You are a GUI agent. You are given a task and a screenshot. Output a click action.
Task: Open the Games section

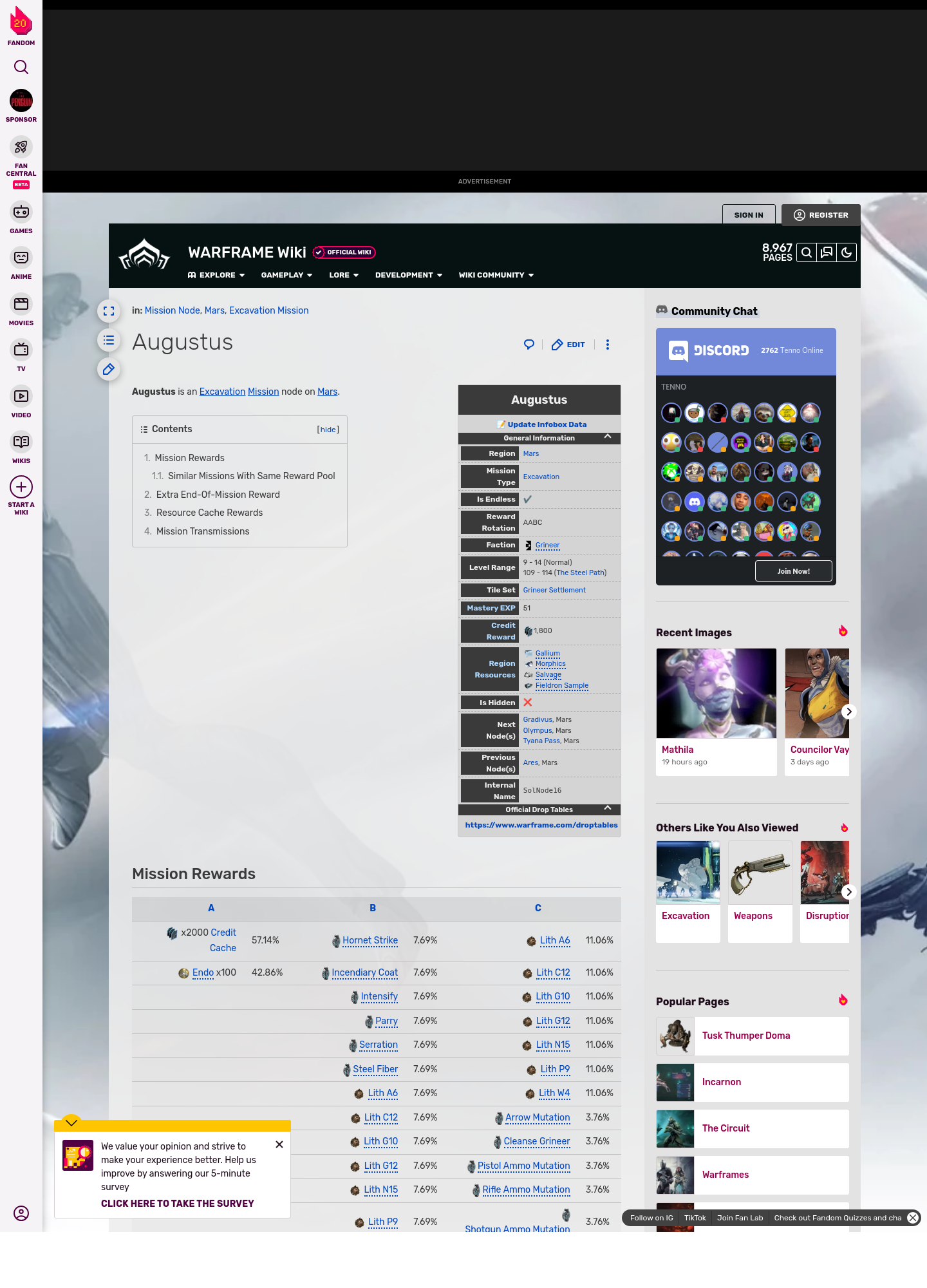pyautogui.click(x=21, y=218)
